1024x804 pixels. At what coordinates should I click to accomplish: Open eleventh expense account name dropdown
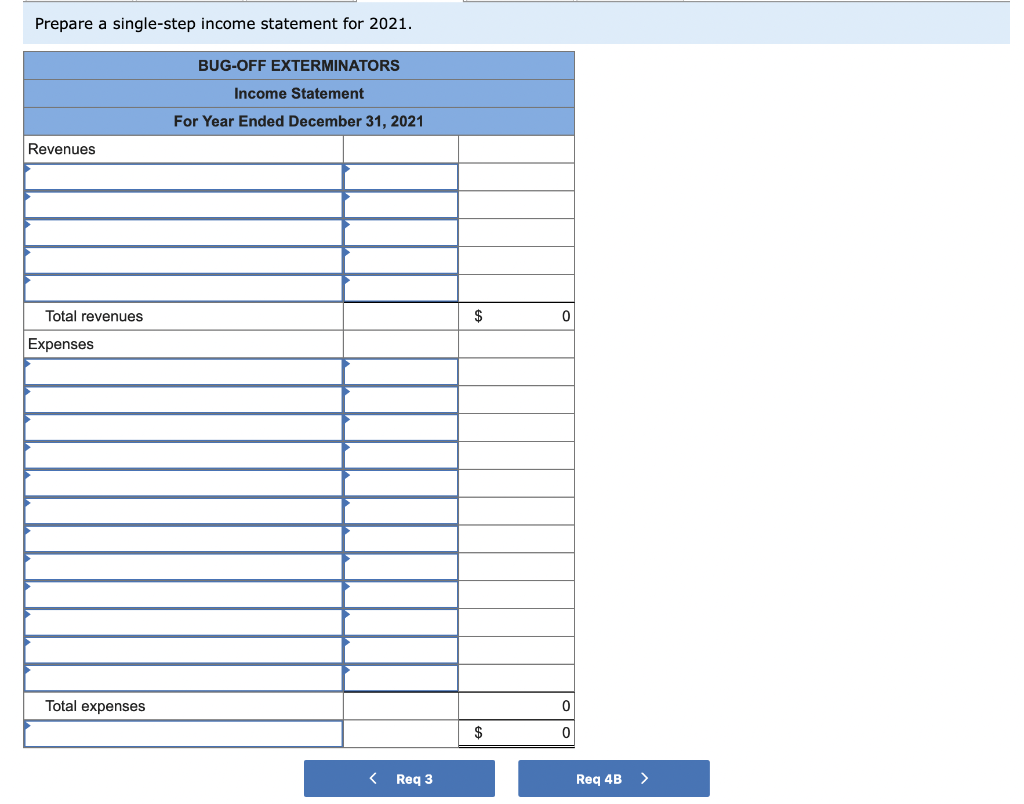pos(184,650)
